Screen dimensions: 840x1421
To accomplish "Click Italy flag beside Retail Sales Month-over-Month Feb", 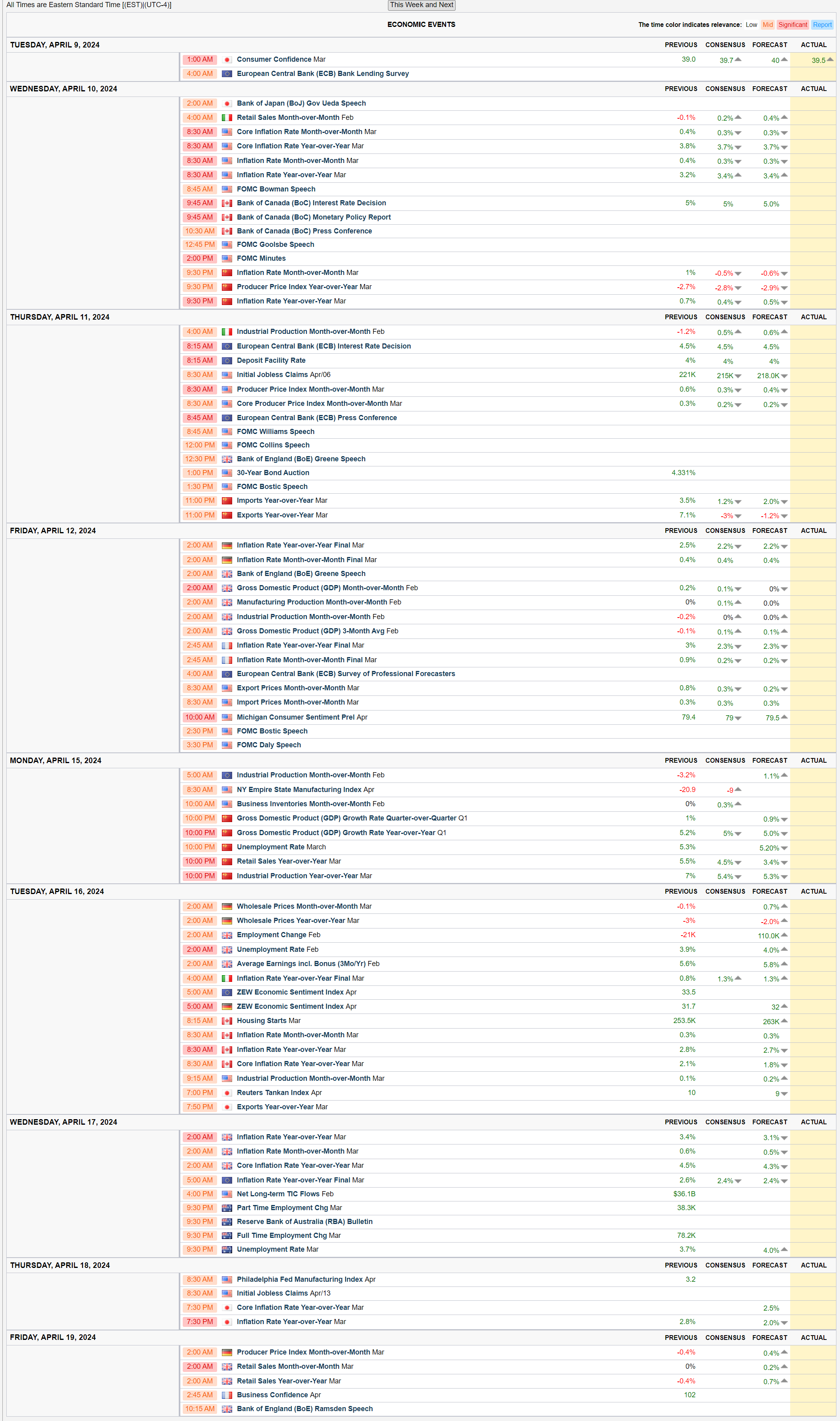I will coord(227,118).
